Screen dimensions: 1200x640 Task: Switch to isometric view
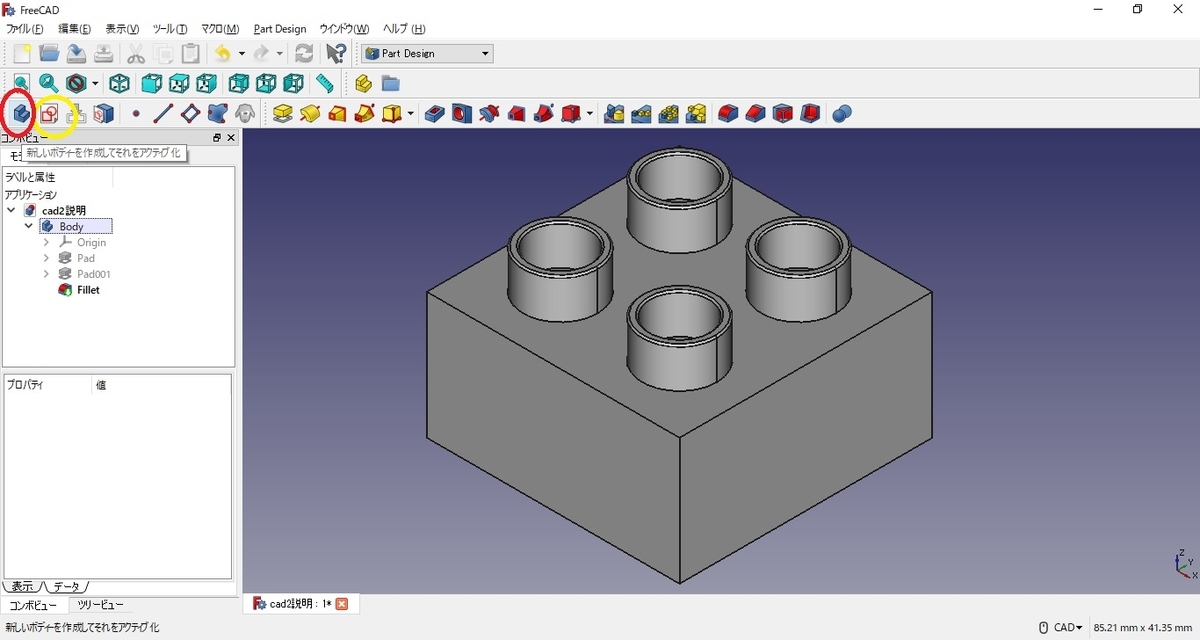(x=119, y=83)
